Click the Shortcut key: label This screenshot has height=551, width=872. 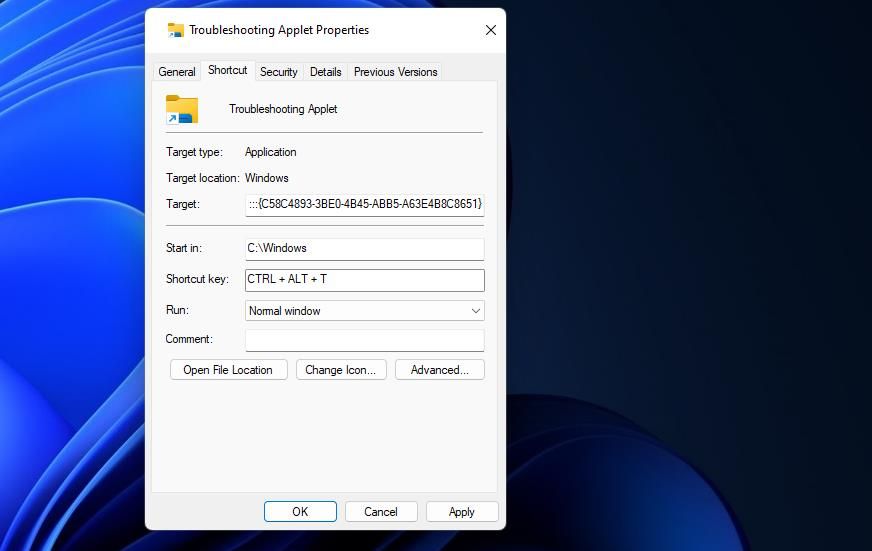(x=197, y=279)
